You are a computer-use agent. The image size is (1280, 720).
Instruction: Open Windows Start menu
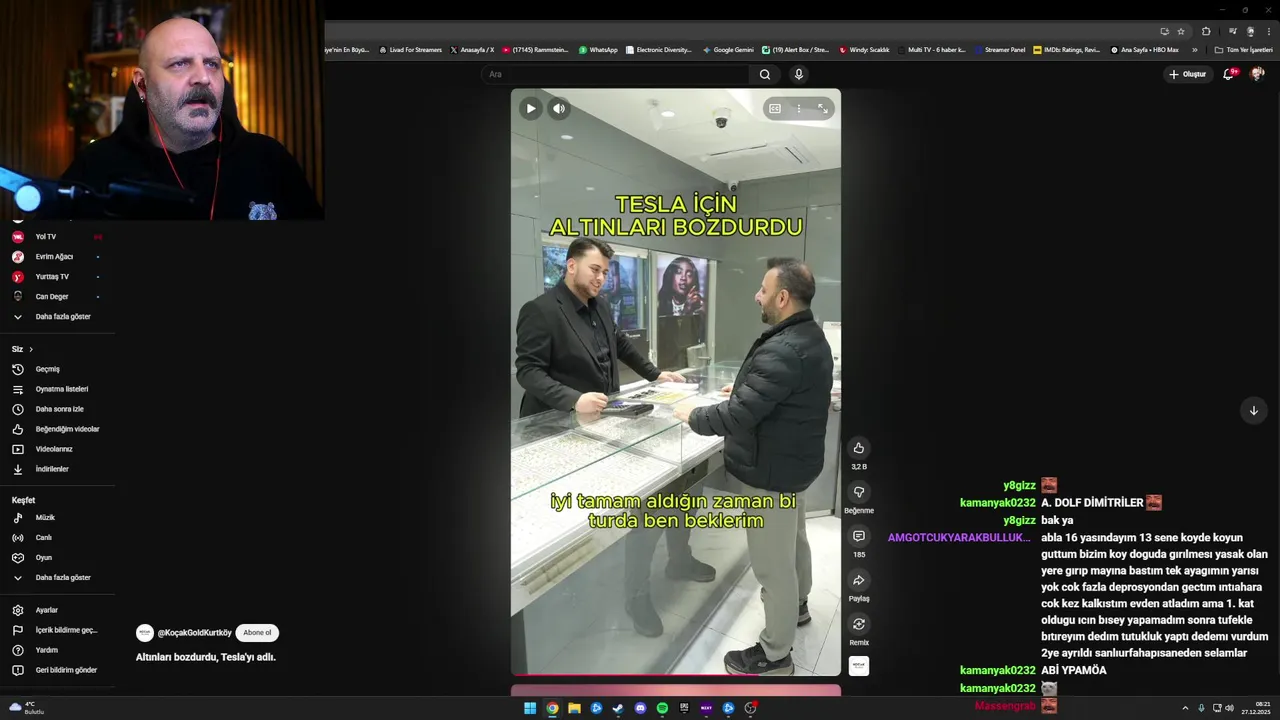click(x=530, y=708)
